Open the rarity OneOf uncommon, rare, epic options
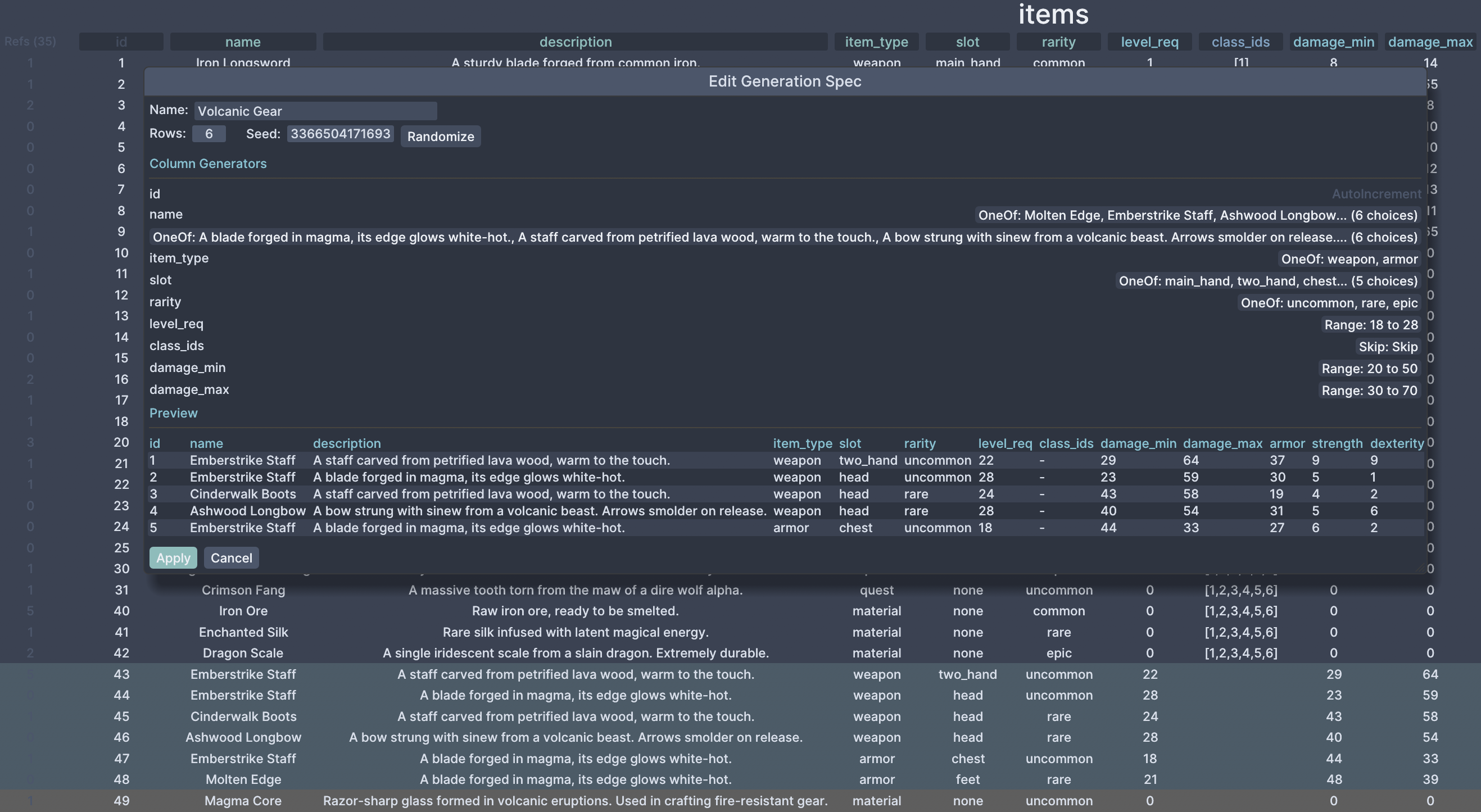The image size is (1481, 812). [1329, 303]
